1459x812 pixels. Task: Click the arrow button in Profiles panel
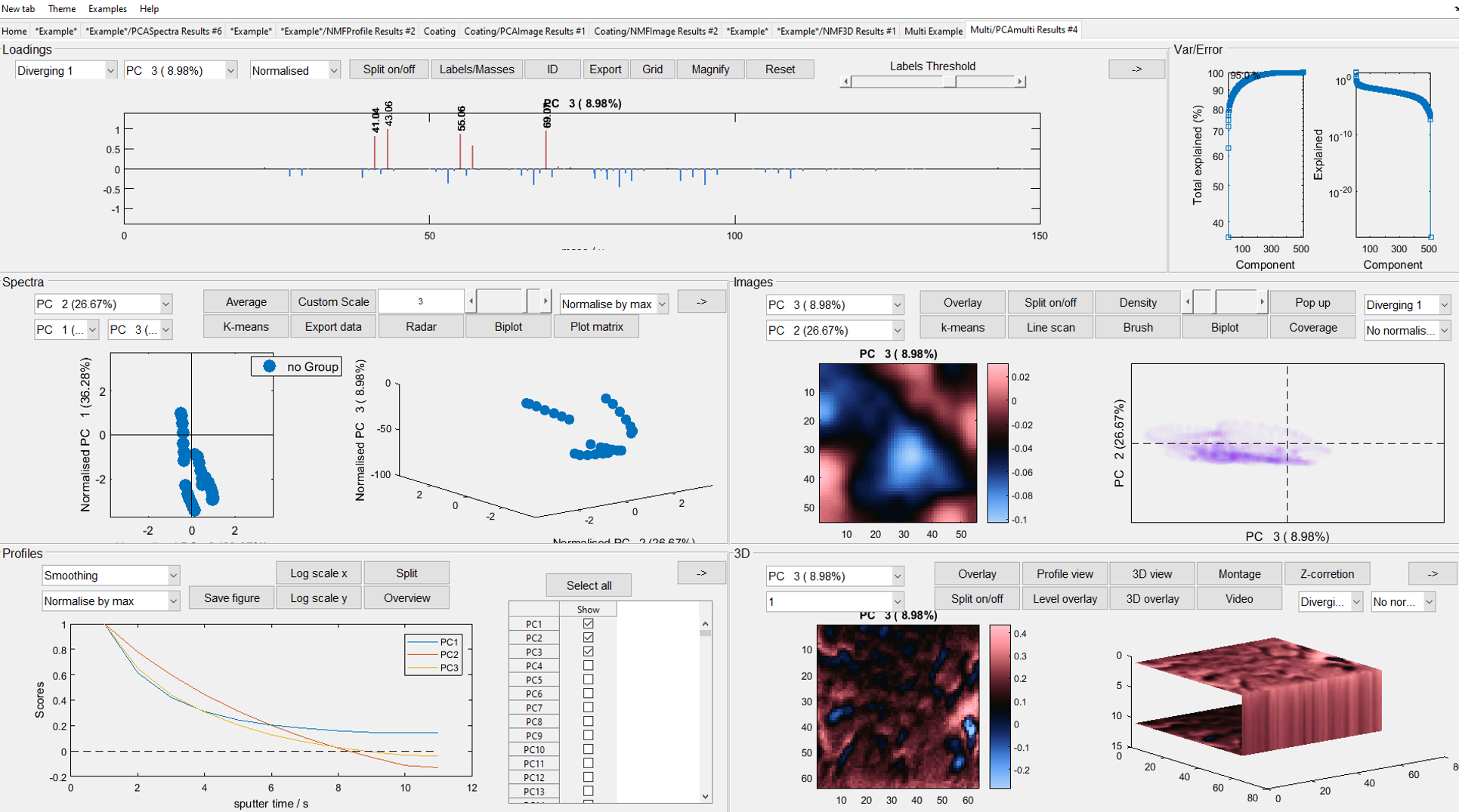point(700,573)
